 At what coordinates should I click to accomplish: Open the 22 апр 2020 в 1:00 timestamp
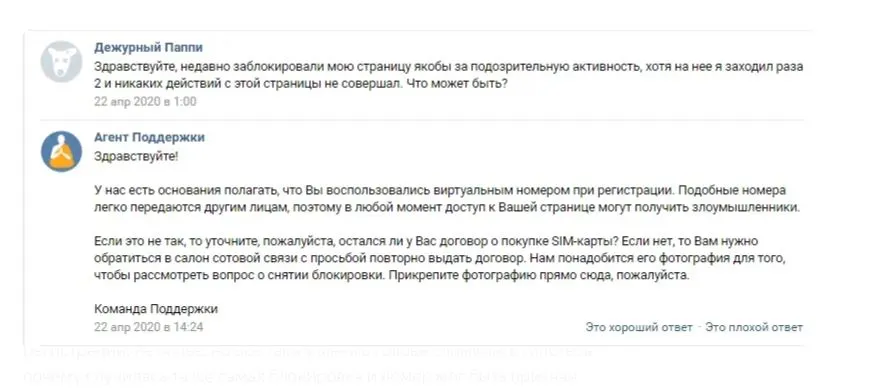(x=145, y=101)
